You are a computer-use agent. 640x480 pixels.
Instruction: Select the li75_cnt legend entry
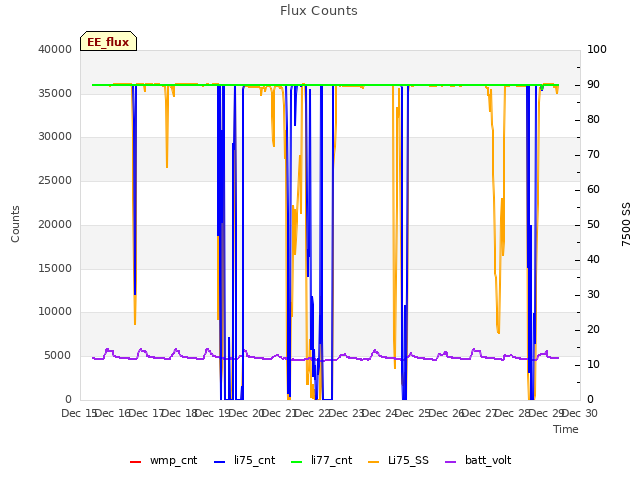pos(244,460)
